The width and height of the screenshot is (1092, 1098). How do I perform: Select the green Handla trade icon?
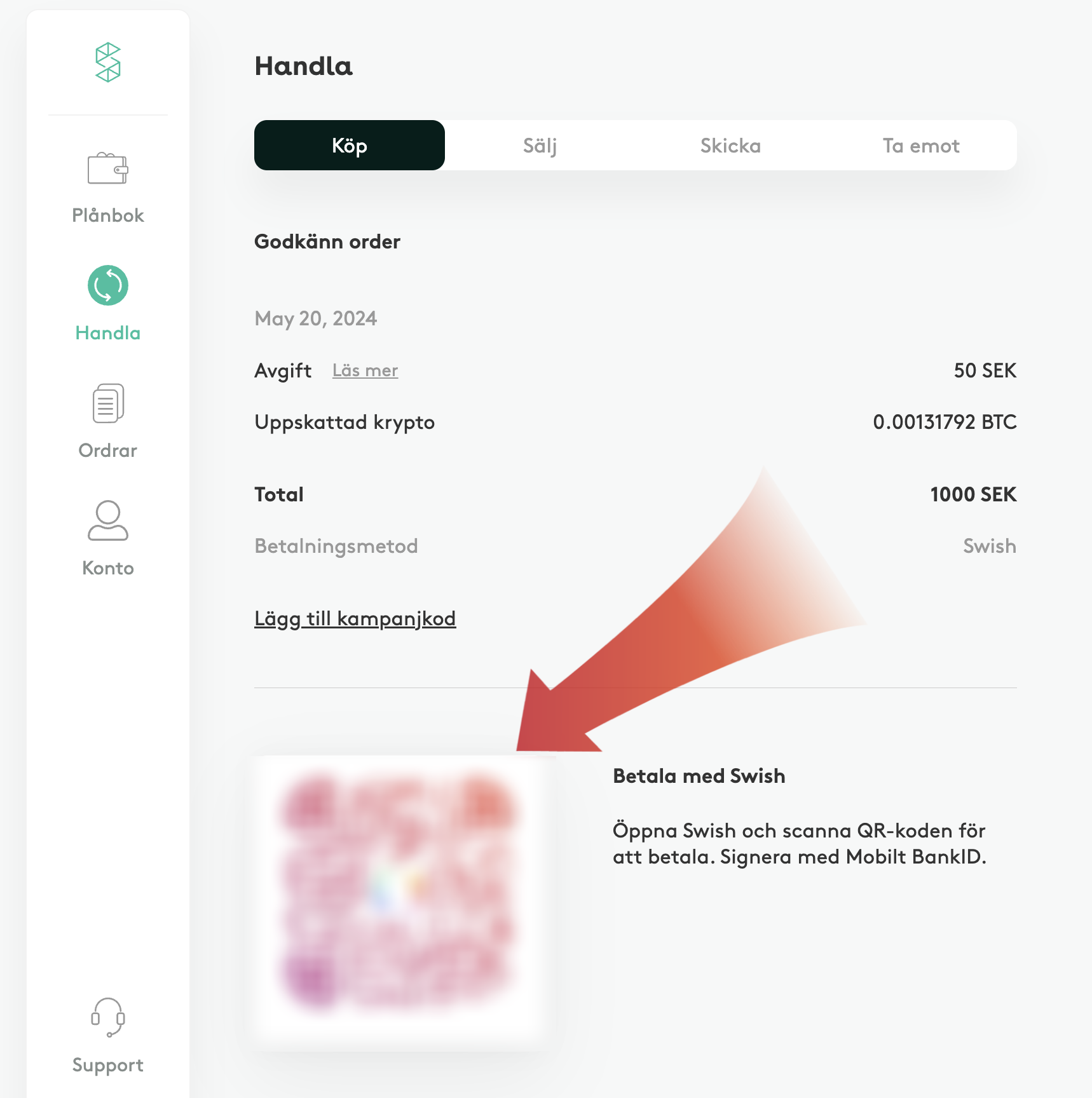pyautogui.click(x=108, y=285)
